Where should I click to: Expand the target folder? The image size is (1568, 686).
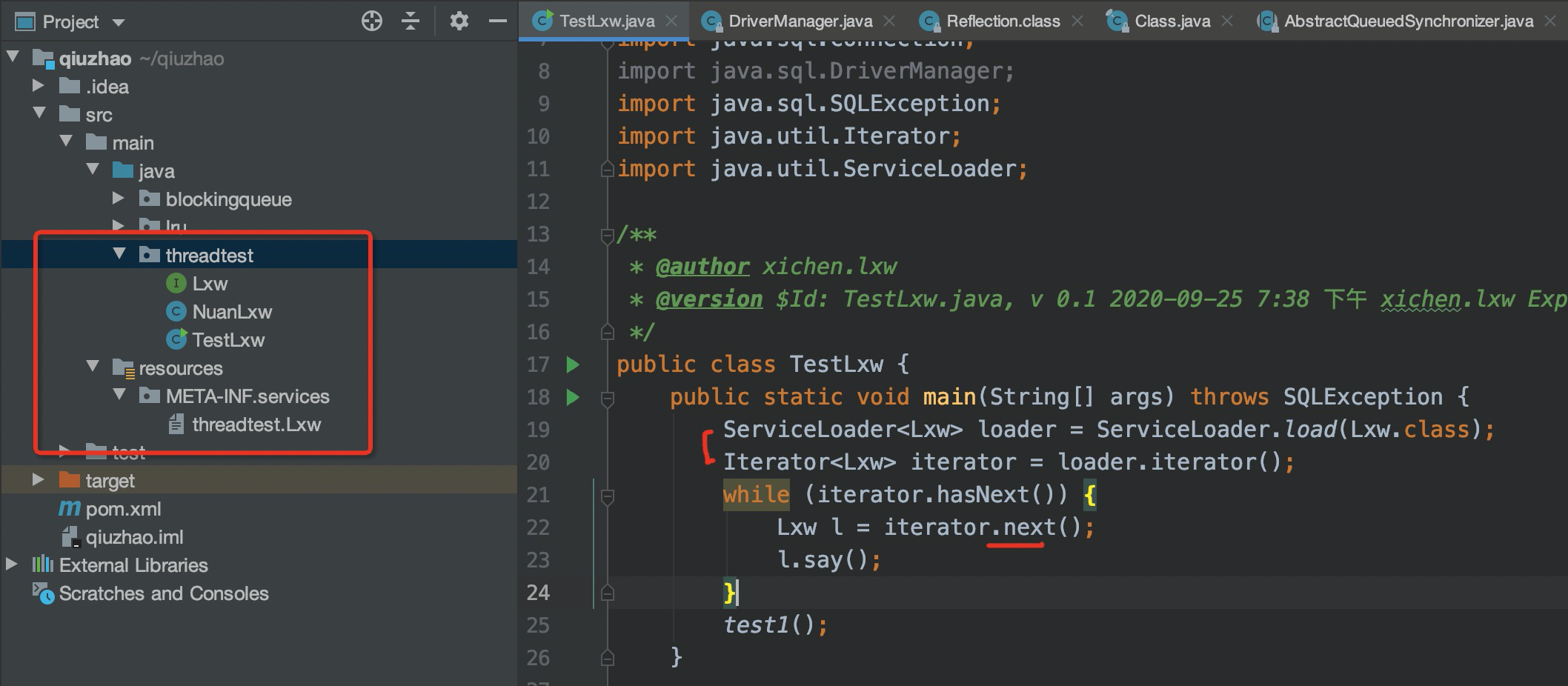[x=39, y=479]
